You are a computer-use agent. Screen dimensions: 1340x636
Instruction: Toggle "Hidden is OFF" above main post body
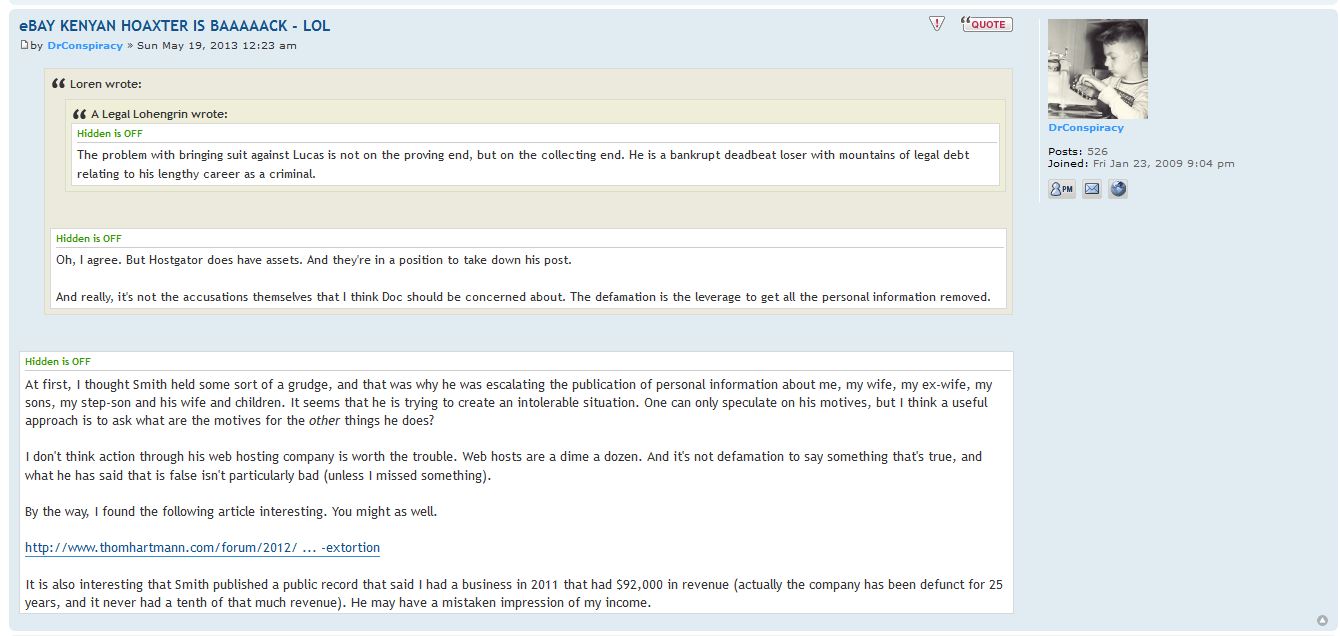pyautogui.click(x=57, y=361)
